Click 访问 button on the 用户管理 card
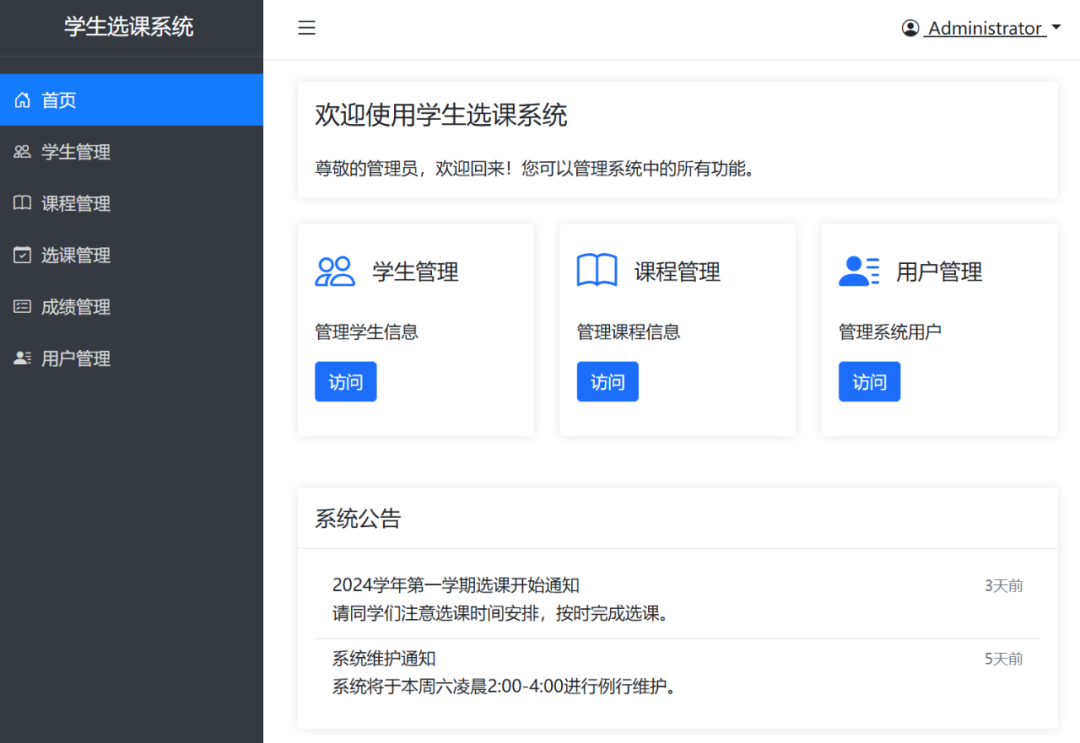 click(x=869, y=381)
